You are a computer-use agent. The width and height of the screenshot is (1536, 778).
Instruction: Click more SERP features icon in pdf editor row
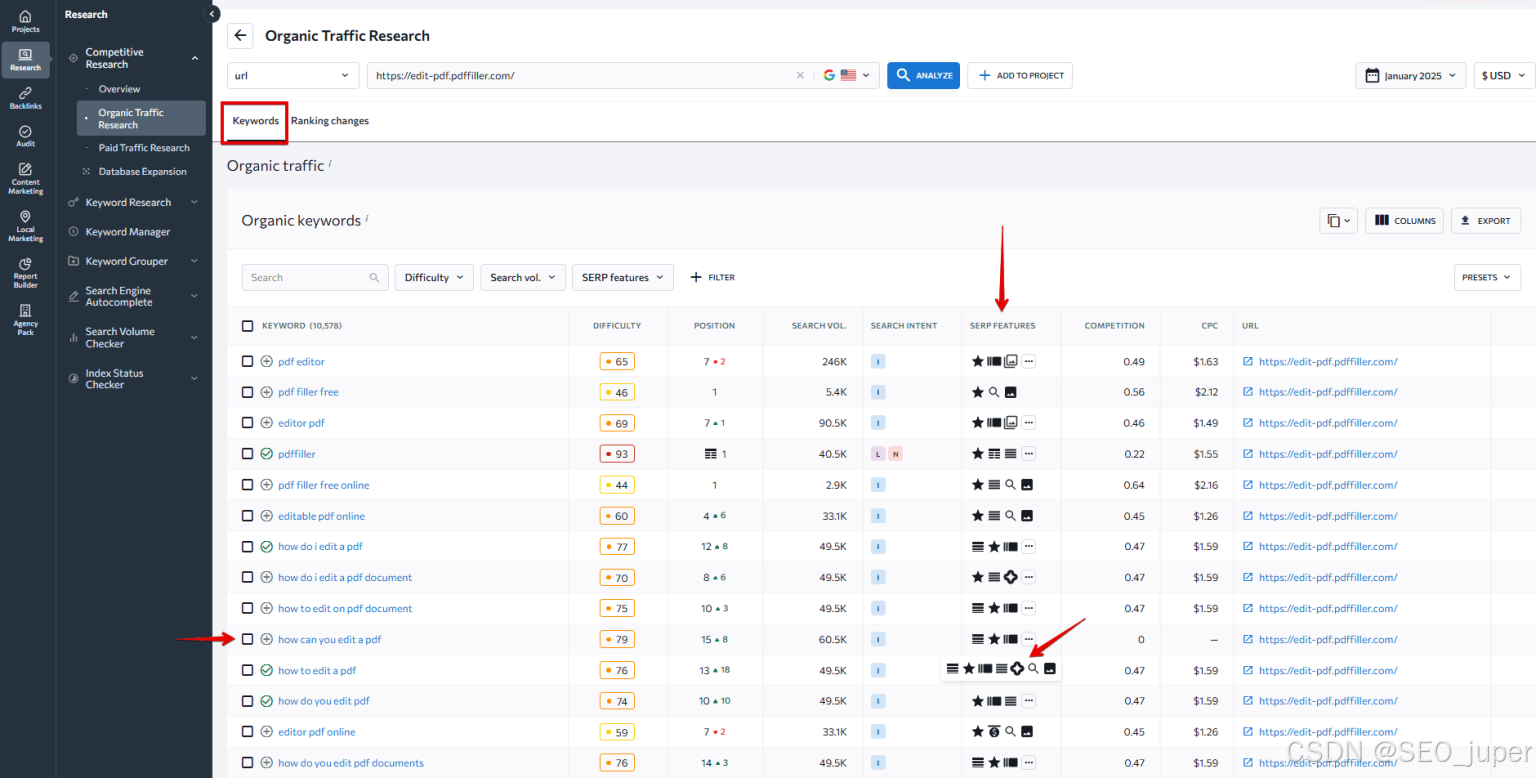[1028, 361]
